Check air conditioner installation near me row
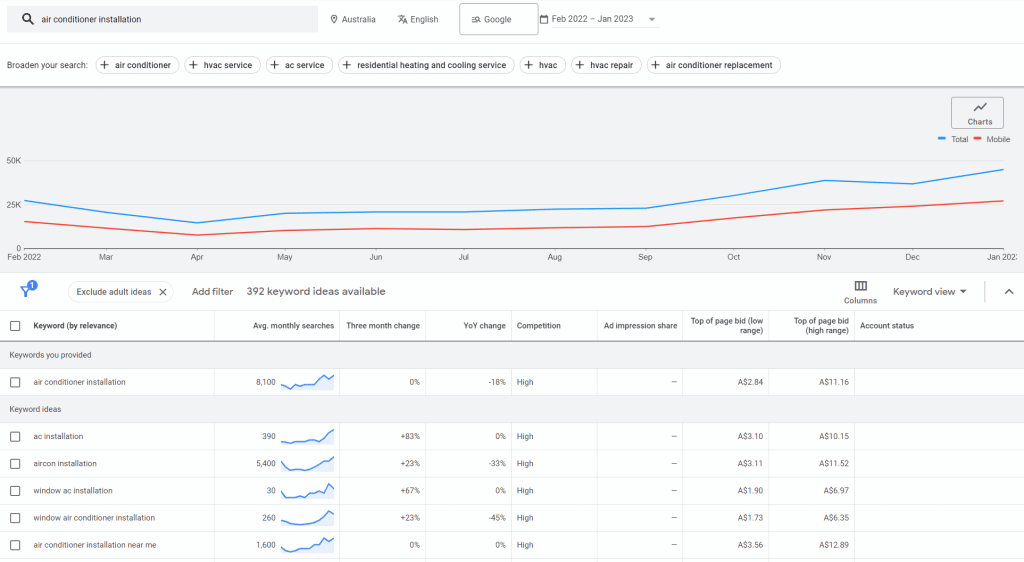The height and width of the screenshot is (562, 1024). pyautogui.click(x=15, y=545)
